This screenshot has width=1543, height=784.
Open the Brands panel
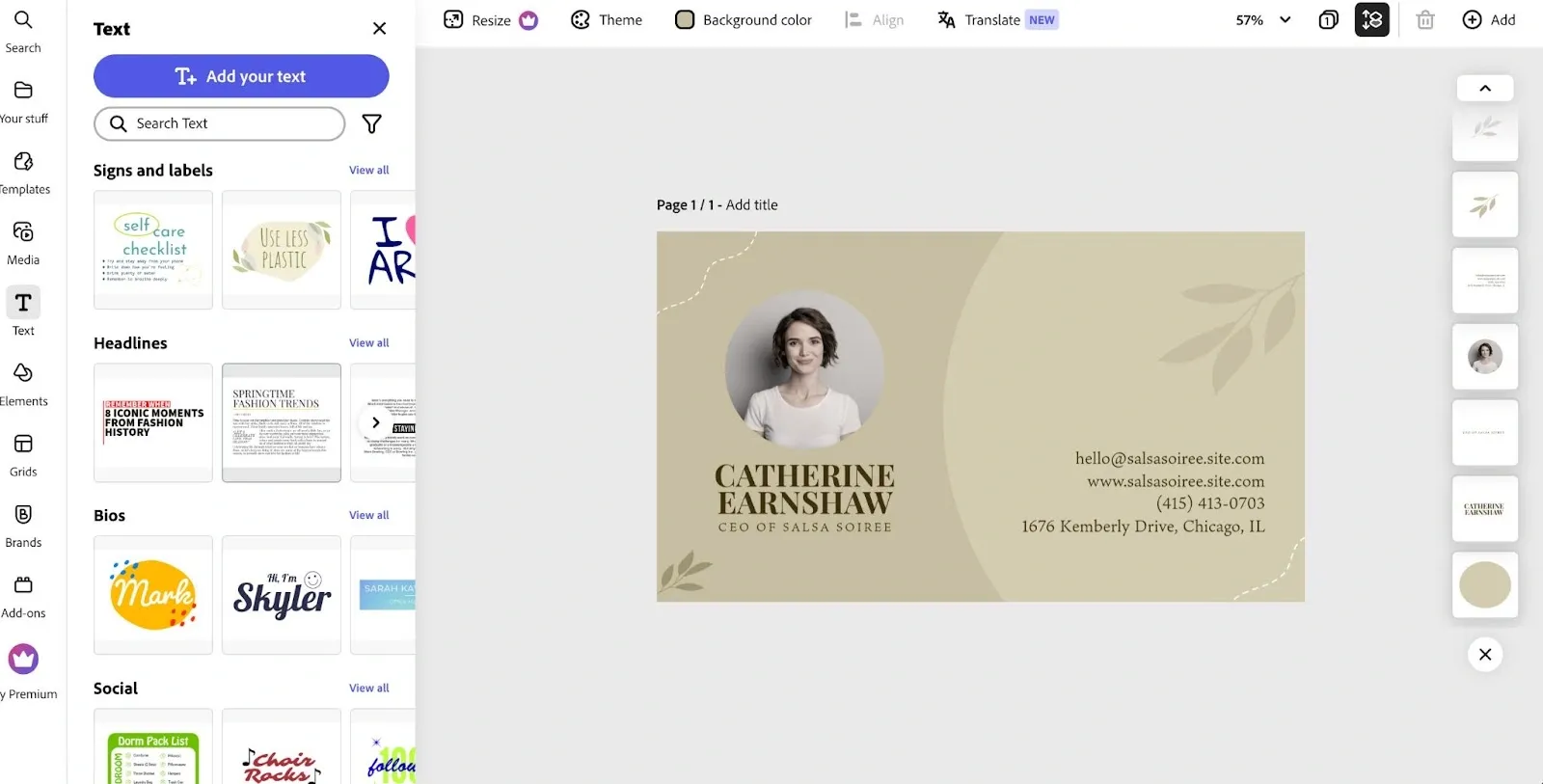pyautogui.click(x=23, y=527)
